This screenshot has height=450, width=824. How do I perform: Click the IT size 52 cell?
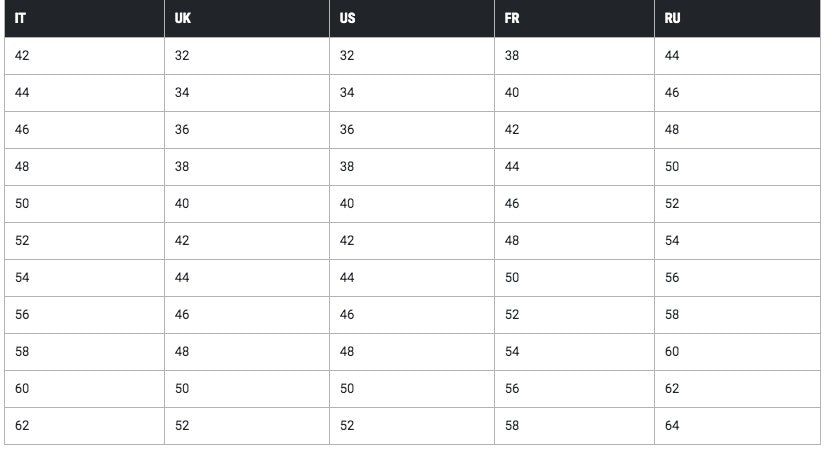point(22,241)
